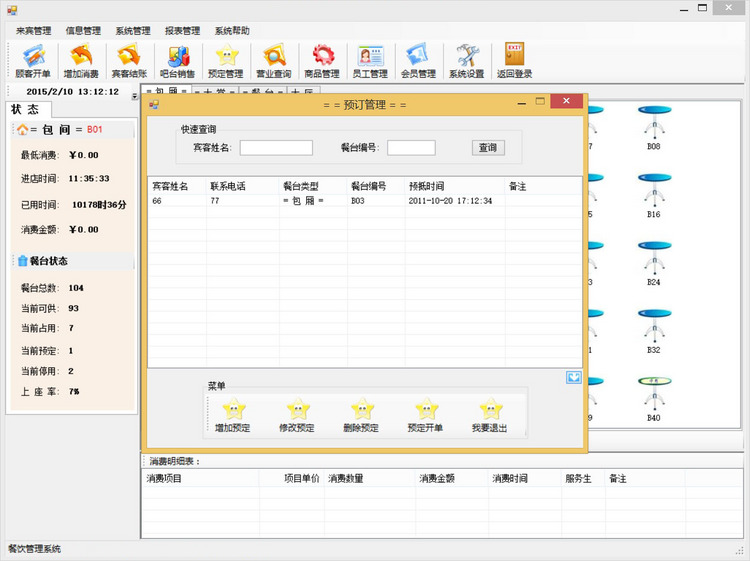This screenshot has height=561, width=750.
Task: Open the 来宾管理 menu
Action: (34, 31)
